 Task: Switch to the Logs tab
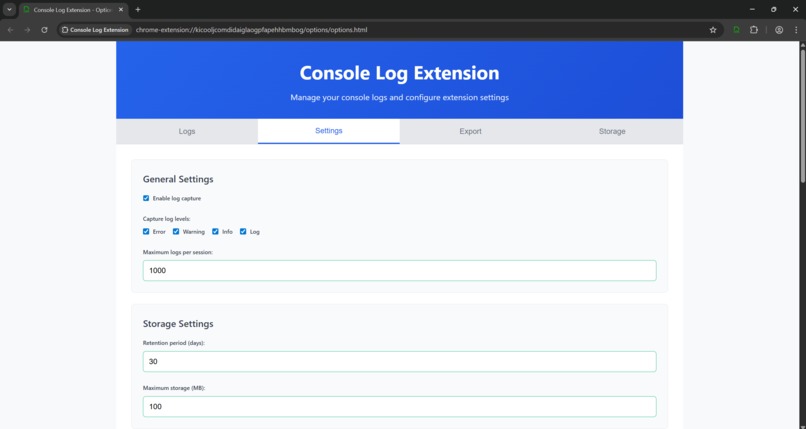[187, 132]
